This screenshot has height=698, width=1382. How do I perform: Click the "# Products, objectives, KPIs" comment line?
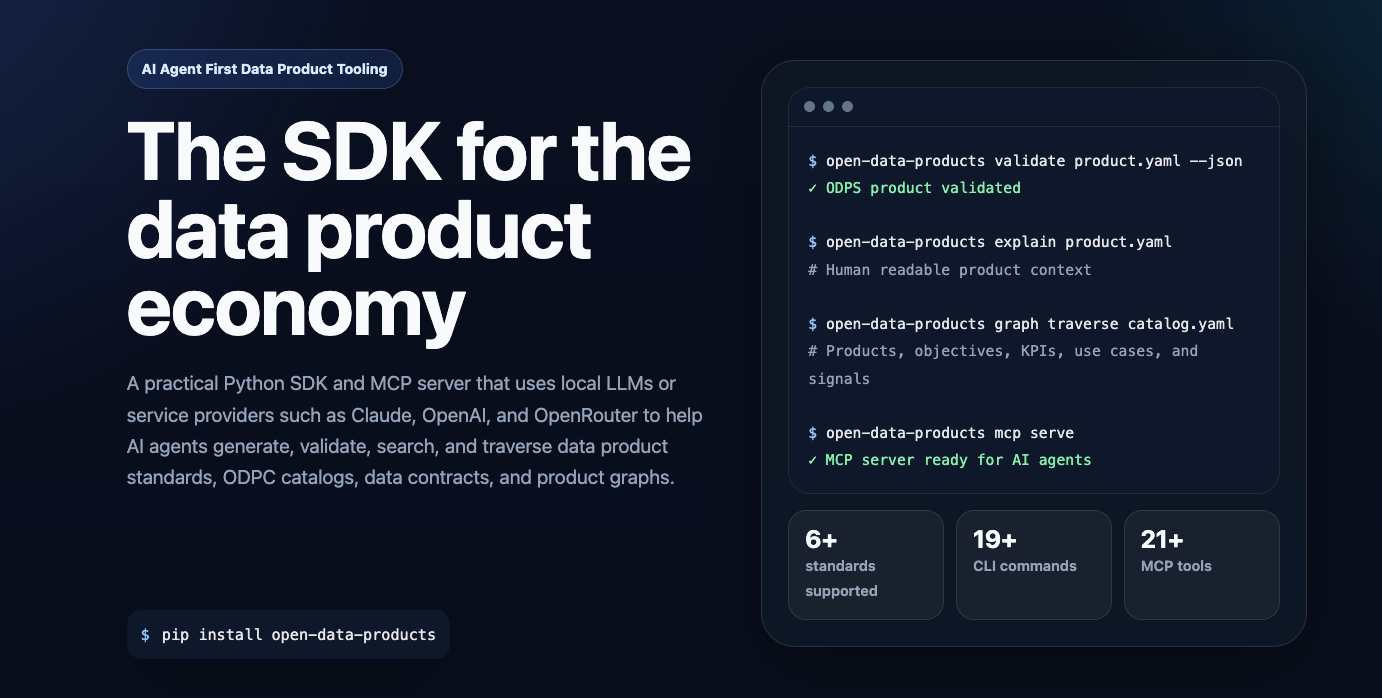point(1003,365)
